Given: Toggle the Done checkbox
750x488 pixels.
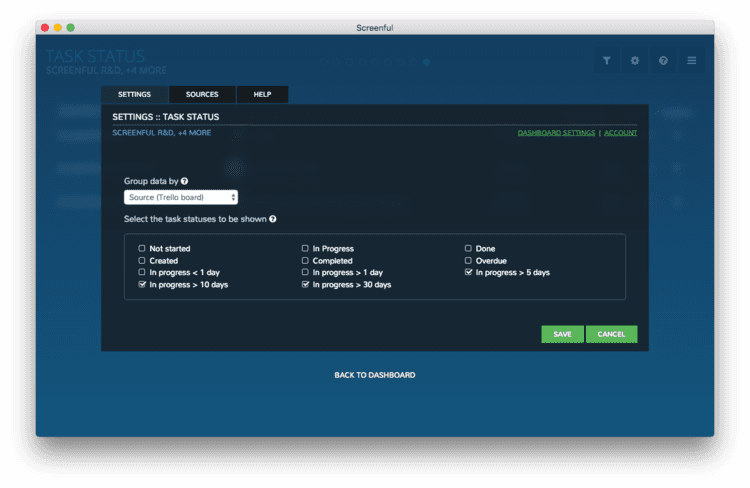Looking at the screenshot, I should point(468,248).
